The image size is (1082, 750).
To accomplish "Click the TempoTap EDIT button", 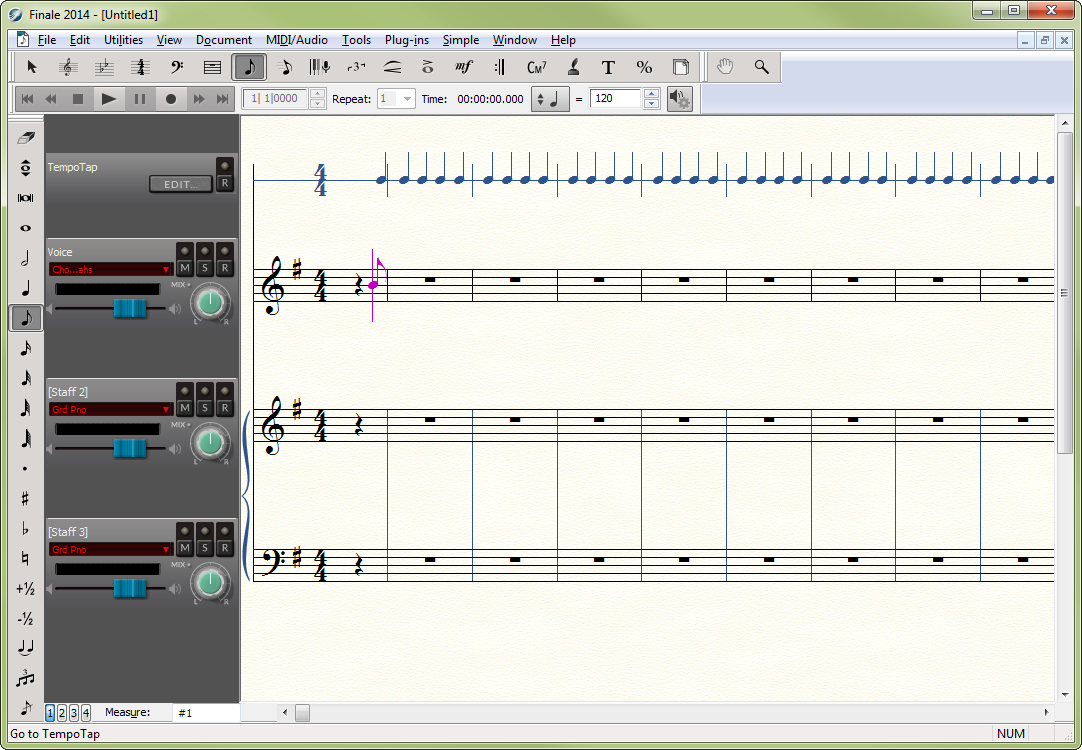I will [x=181, y=184].
